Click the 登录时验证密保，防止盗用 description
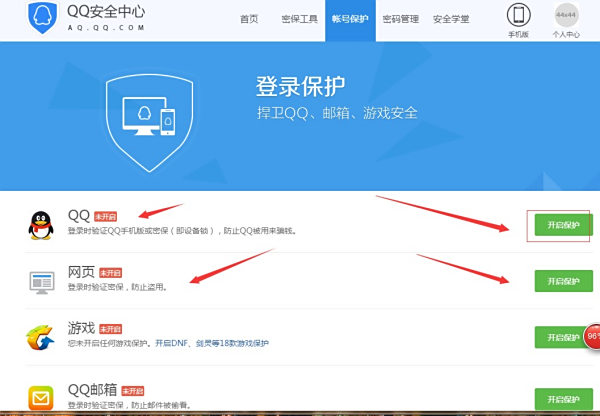Viewport: 600px width, 416px height. click(117, 287)
